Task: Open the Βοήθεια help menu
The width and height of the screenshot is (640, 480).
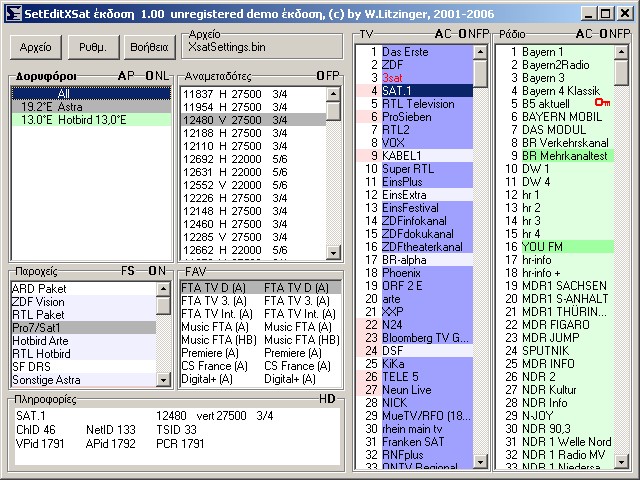Action: [x=148, y=47]
